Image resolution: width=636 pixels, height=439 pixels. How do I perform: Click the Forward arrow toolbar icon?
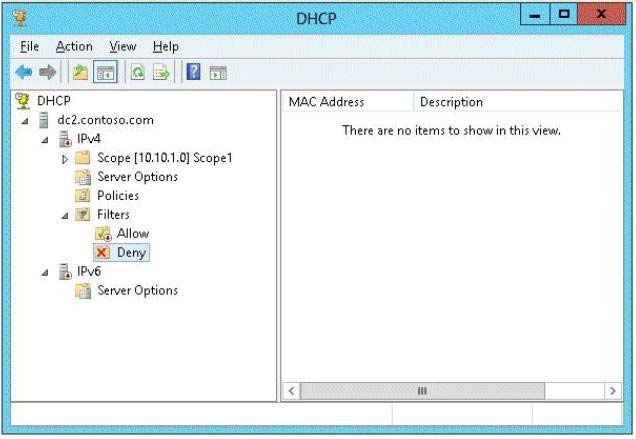[47, 72]
